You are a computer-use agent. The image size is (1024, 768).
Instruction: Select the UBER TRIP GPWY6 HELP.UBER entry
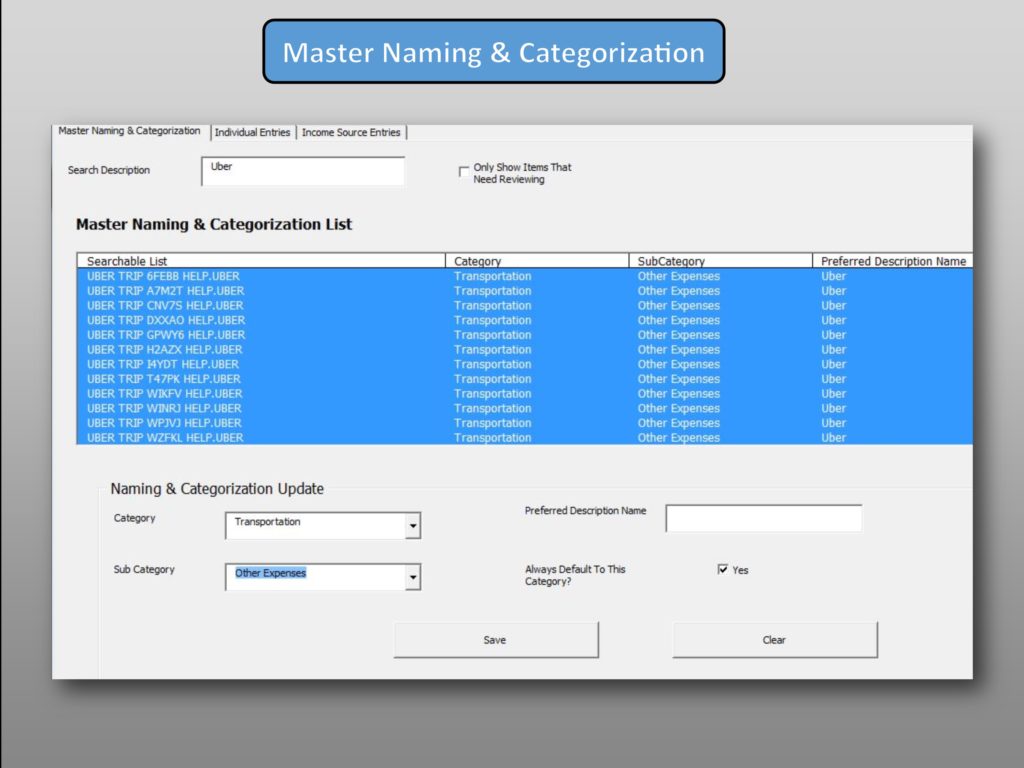pyautogui.click(x=166, y=335)
